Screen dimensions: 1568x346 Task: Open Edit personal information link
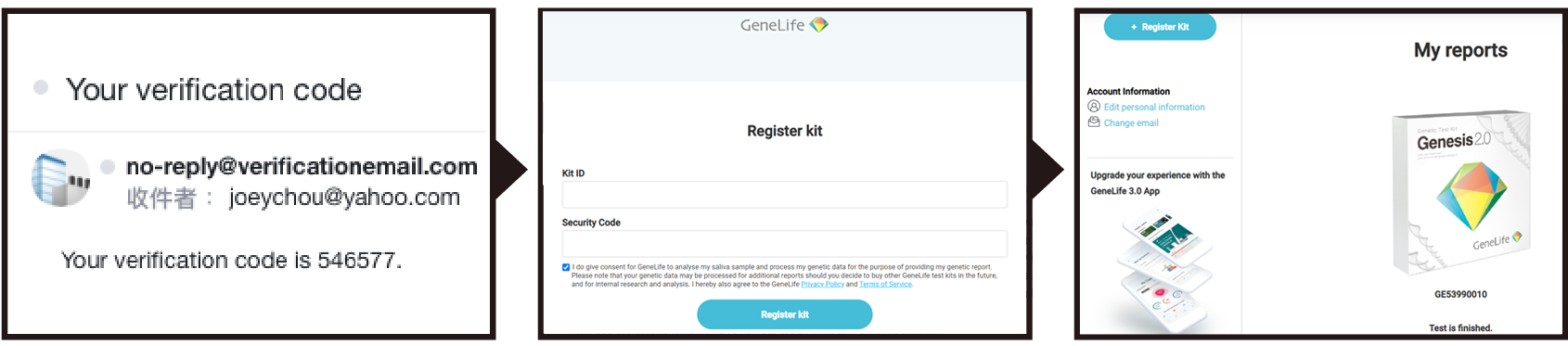click(1154, 108)
